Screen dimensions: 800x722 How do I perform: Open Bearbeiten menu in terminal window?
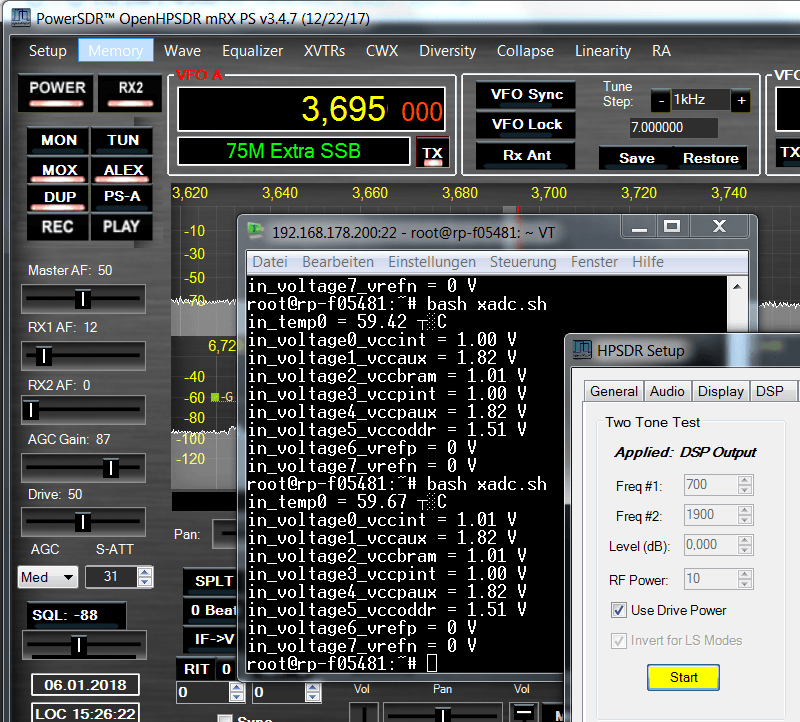click(338, 262)
